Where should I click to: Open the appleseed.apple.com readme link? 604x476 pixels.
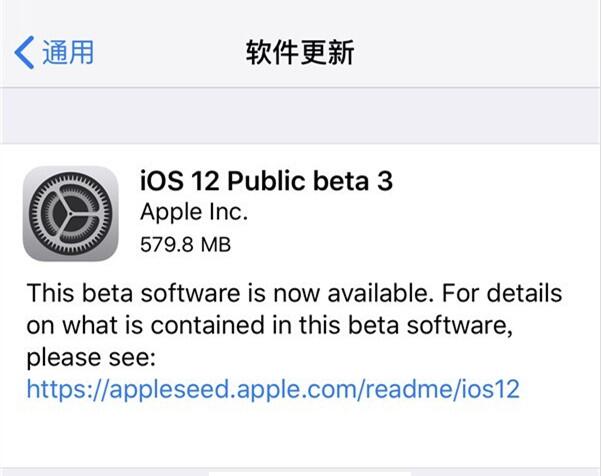click(x=273, y=388)
